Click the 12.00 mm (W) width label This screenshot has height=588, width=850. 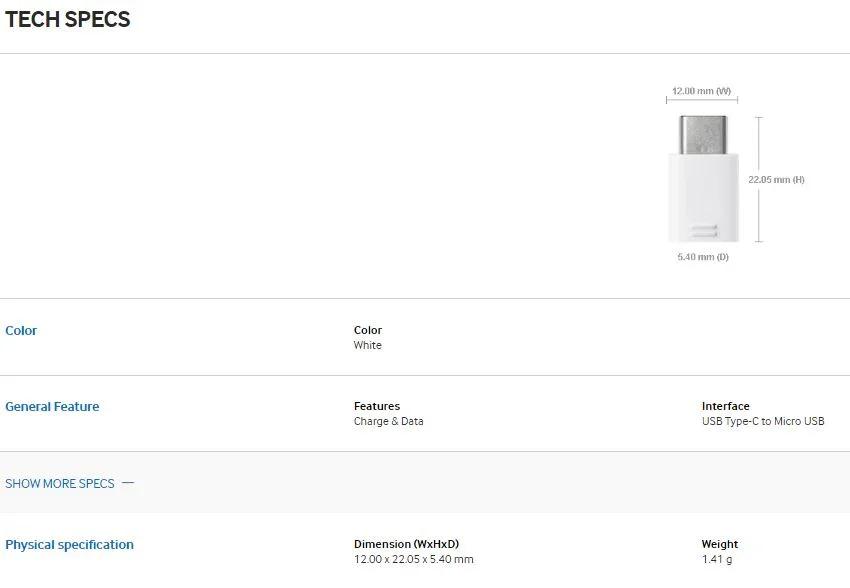click(x=701, y=91)
